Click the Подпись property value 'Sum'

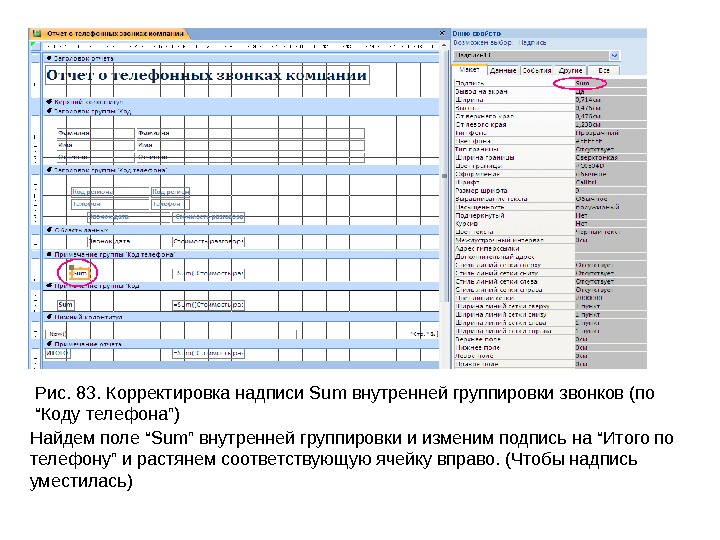[610, 83]
